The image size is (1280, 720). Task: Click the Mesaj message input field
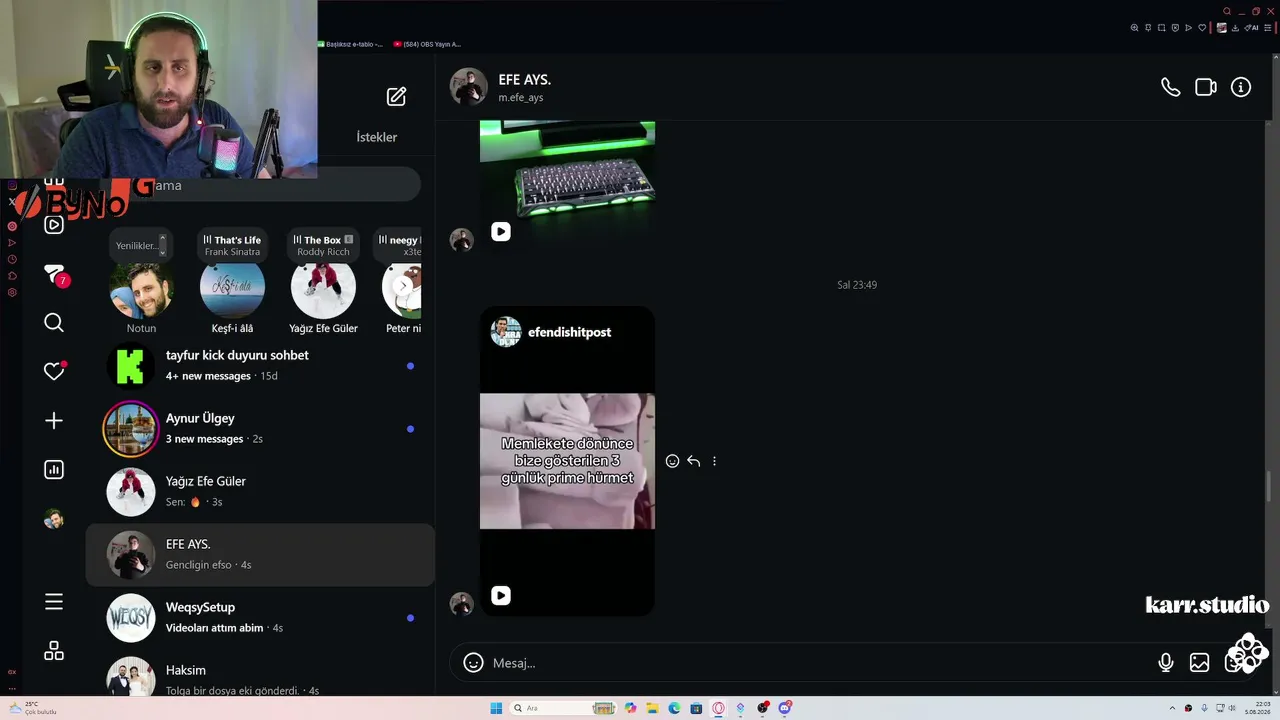[818, 663]
